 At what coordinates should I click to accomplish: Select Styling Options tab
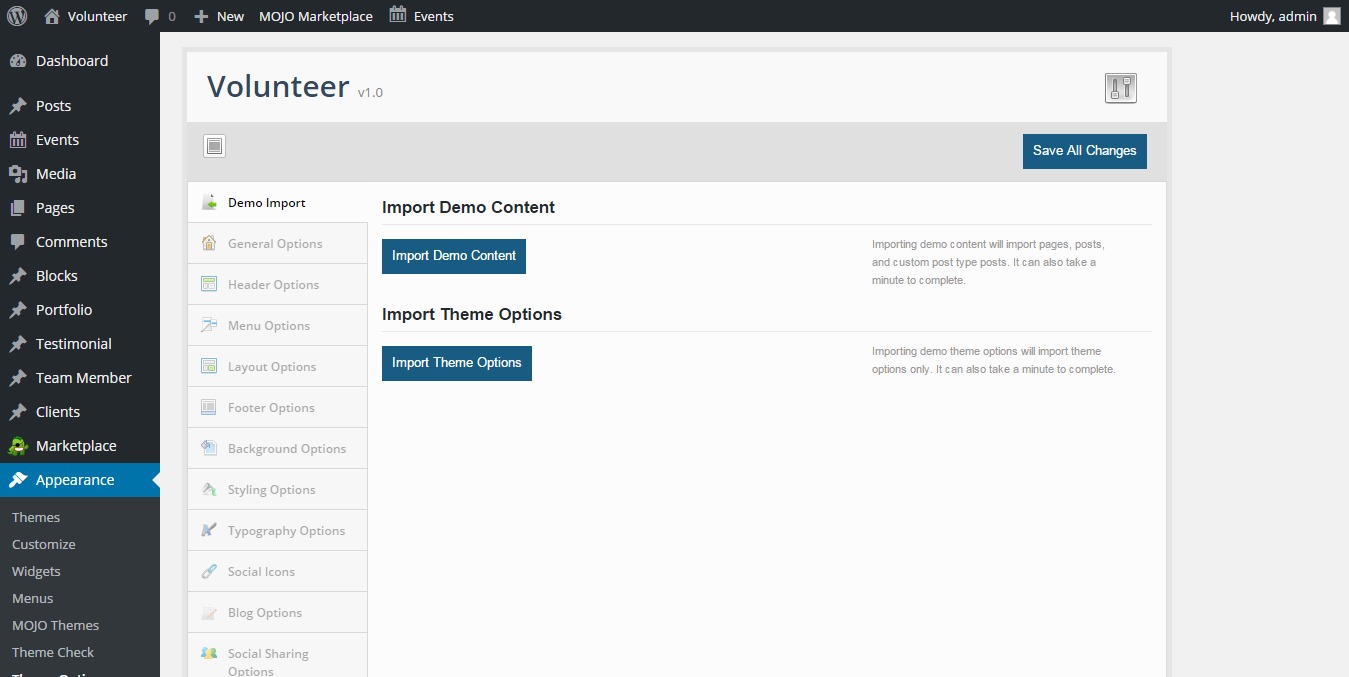(278, 489)
